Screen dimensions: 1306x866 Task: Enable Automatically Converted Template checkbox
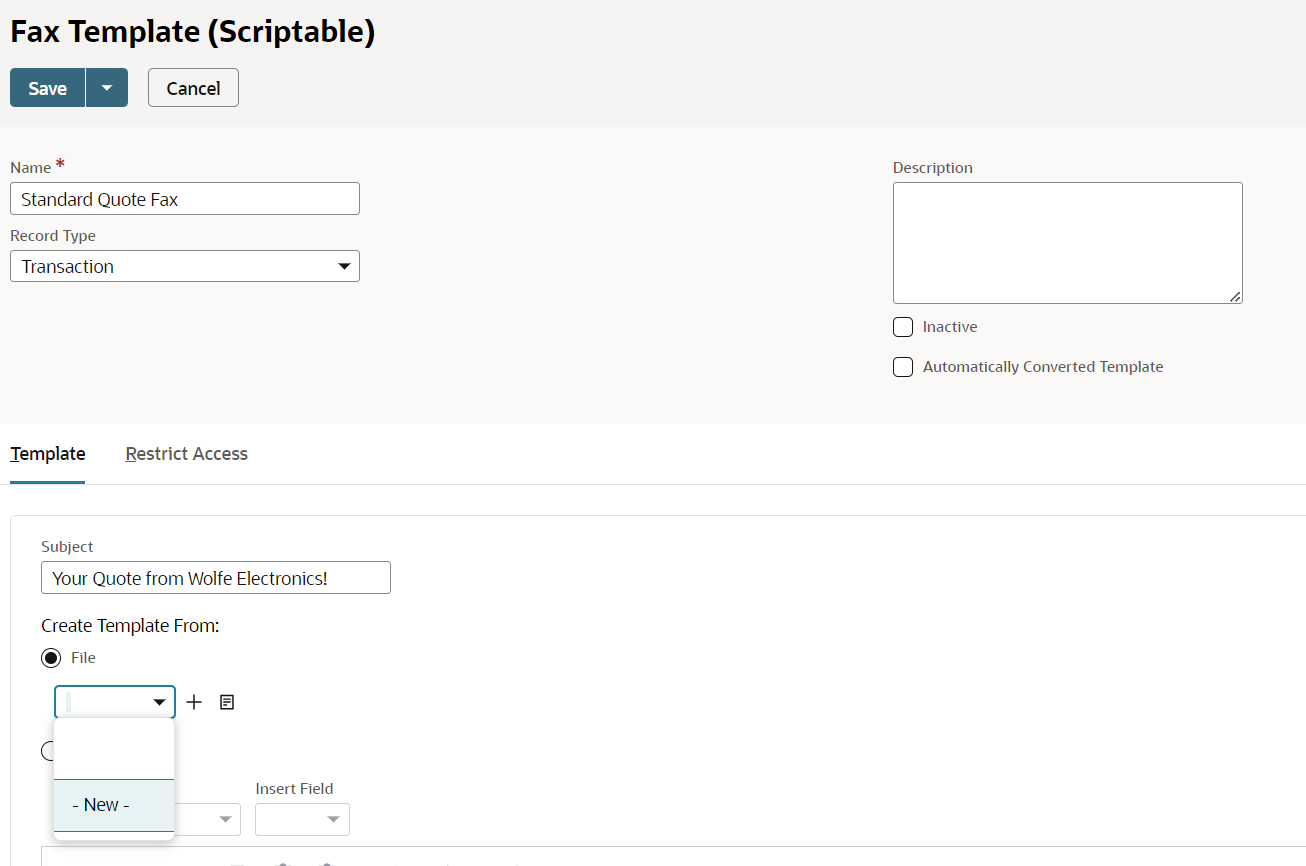tap(903, 367)
